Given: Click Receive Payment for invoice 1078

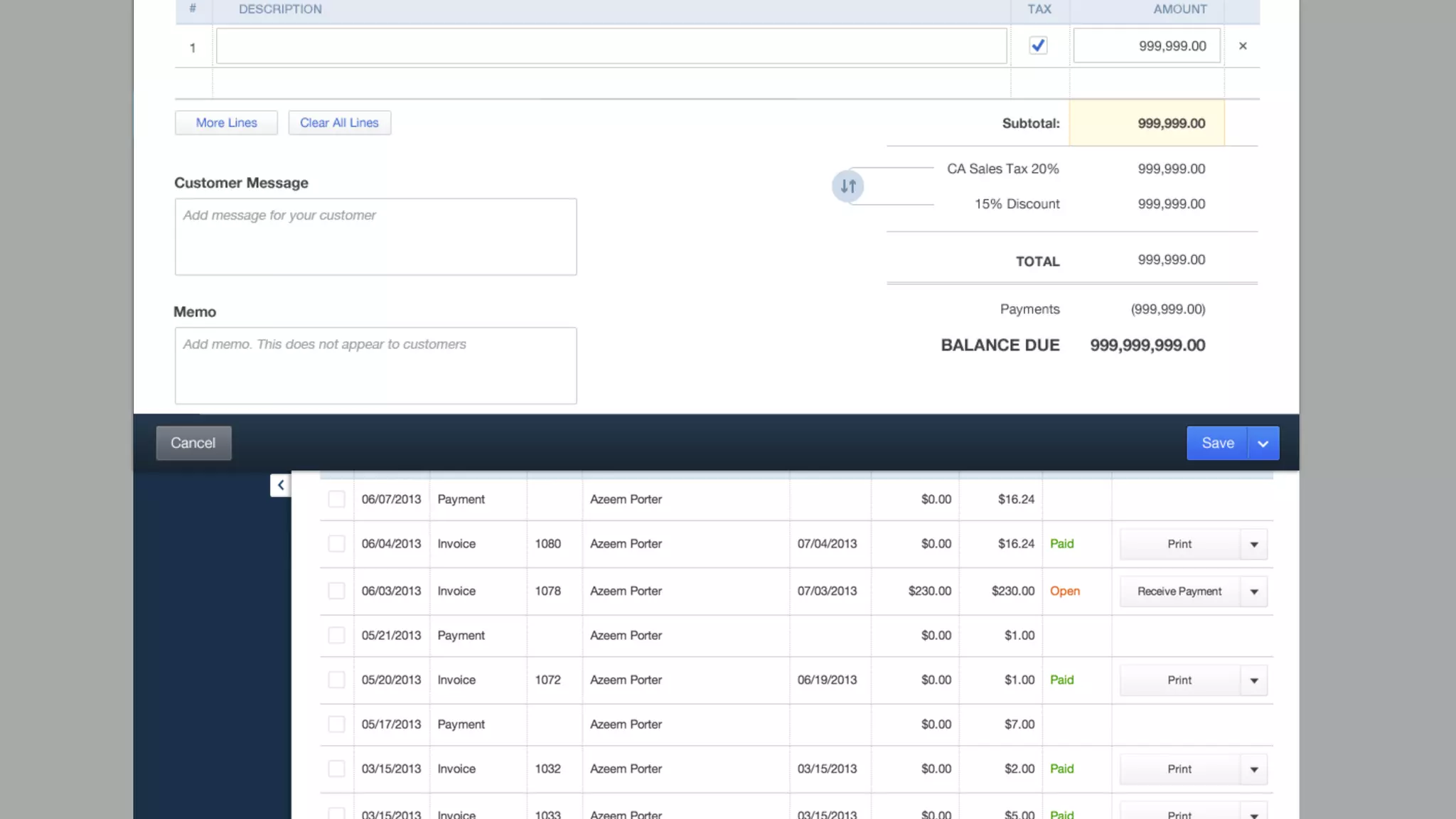Looking at the screenshot, I should pyautogui.click(x=1179, y=591).
